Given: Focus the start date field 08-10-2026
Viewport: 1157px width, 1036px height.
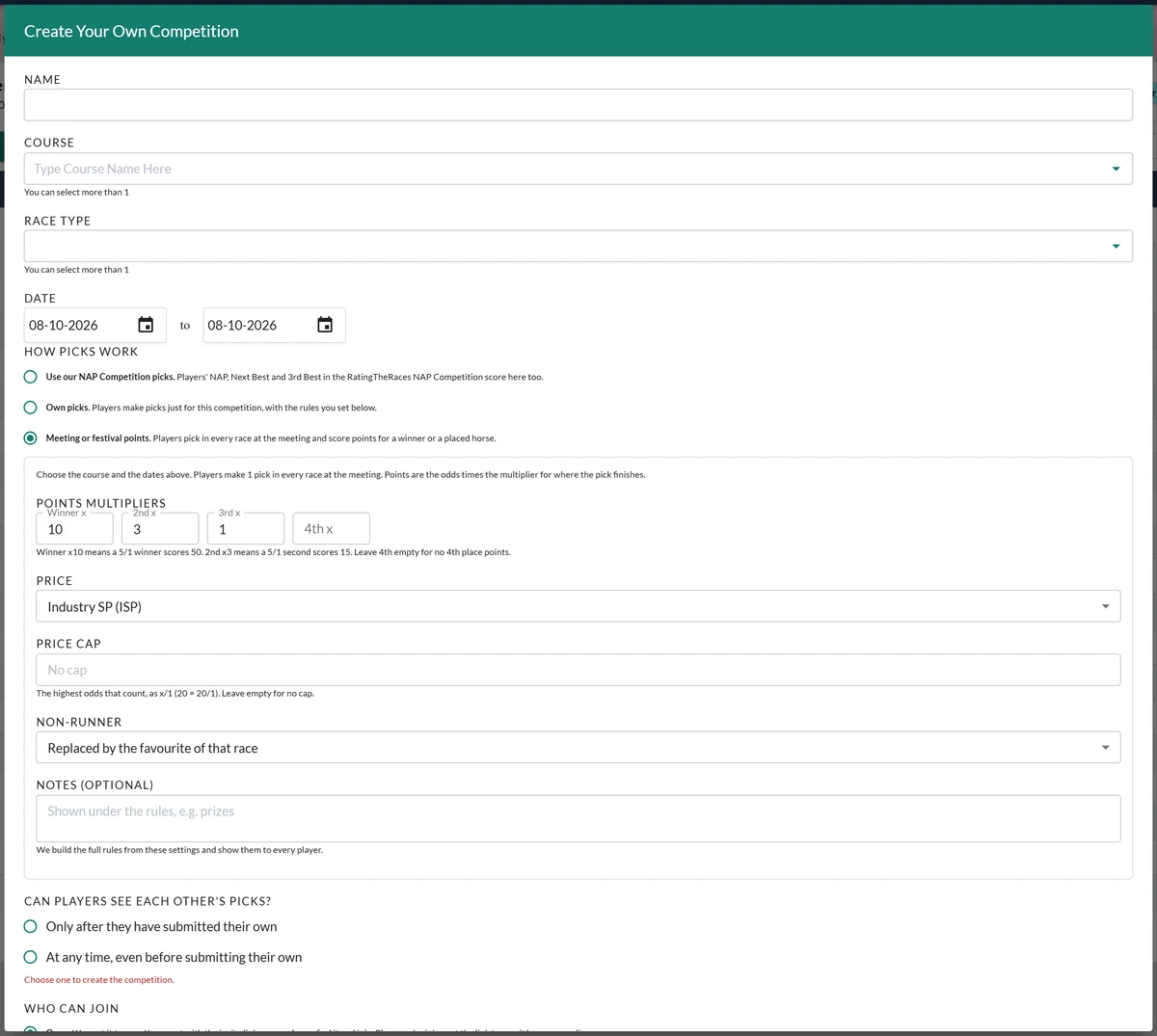Looking at the screenshot, I should click(95, 325).
